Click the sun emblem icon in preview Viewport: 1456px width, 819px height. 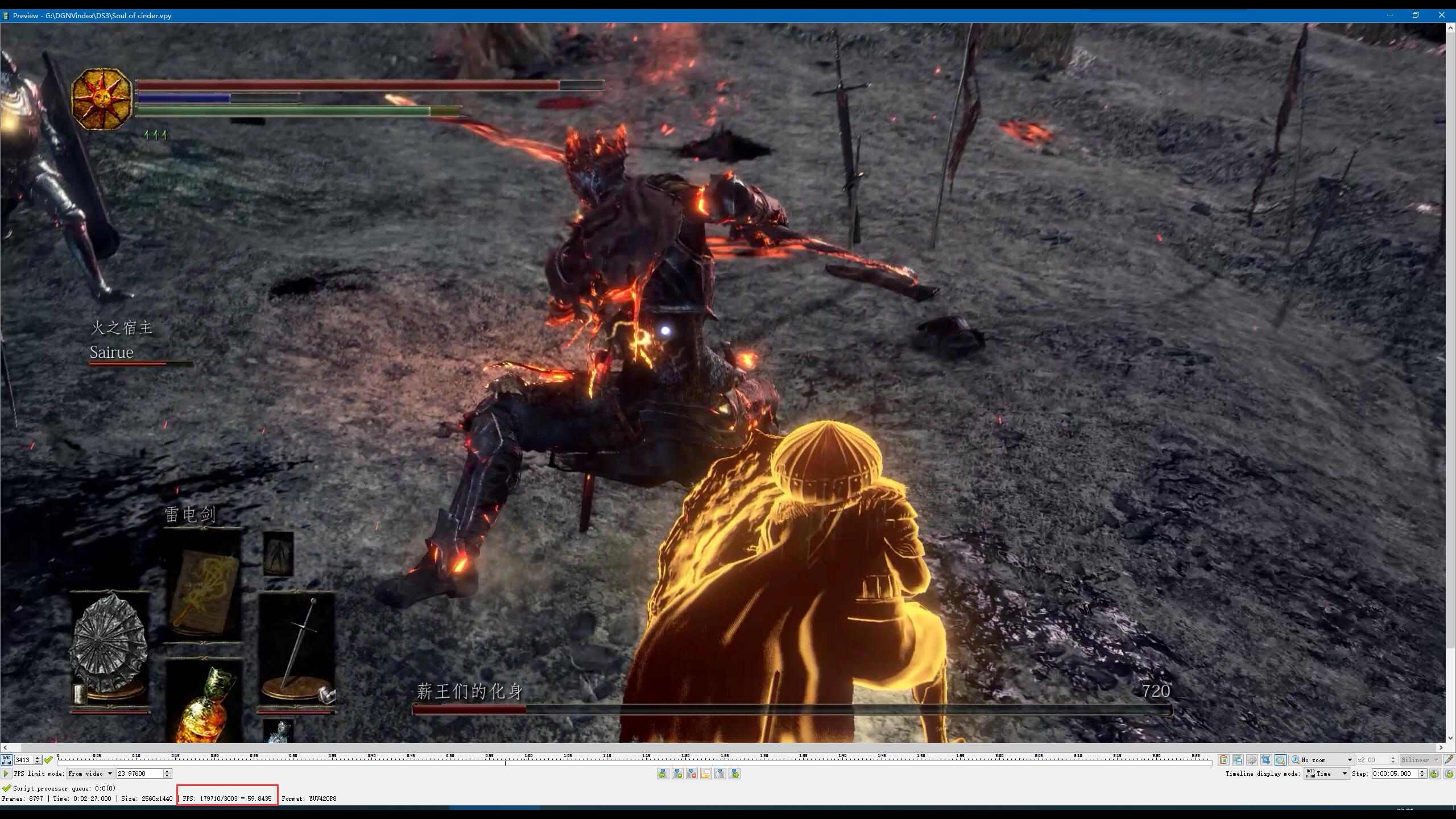point(102,99)
